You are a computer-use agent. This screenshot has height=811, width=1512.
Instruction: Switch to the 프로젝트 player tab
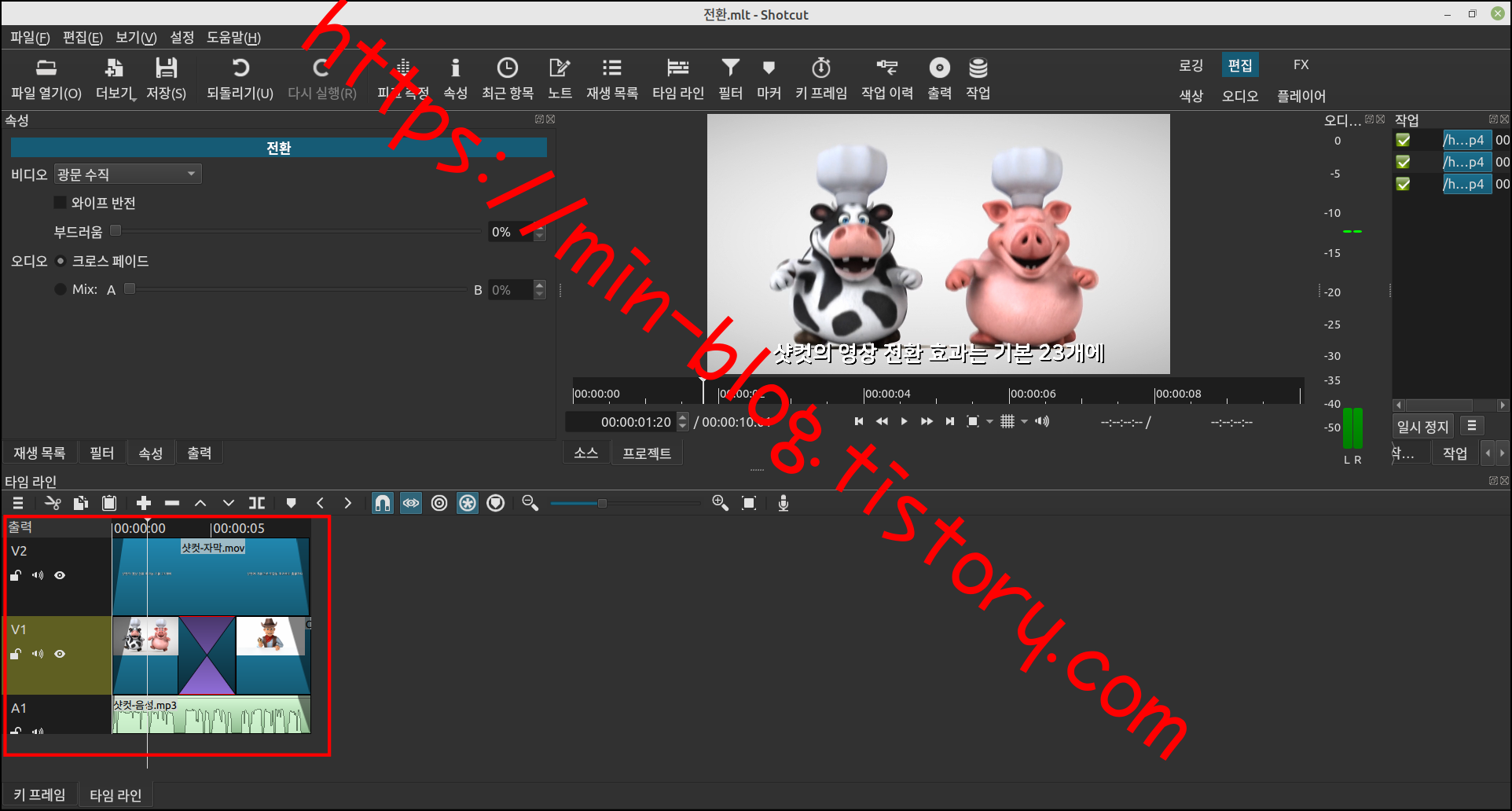pos(646,453)
